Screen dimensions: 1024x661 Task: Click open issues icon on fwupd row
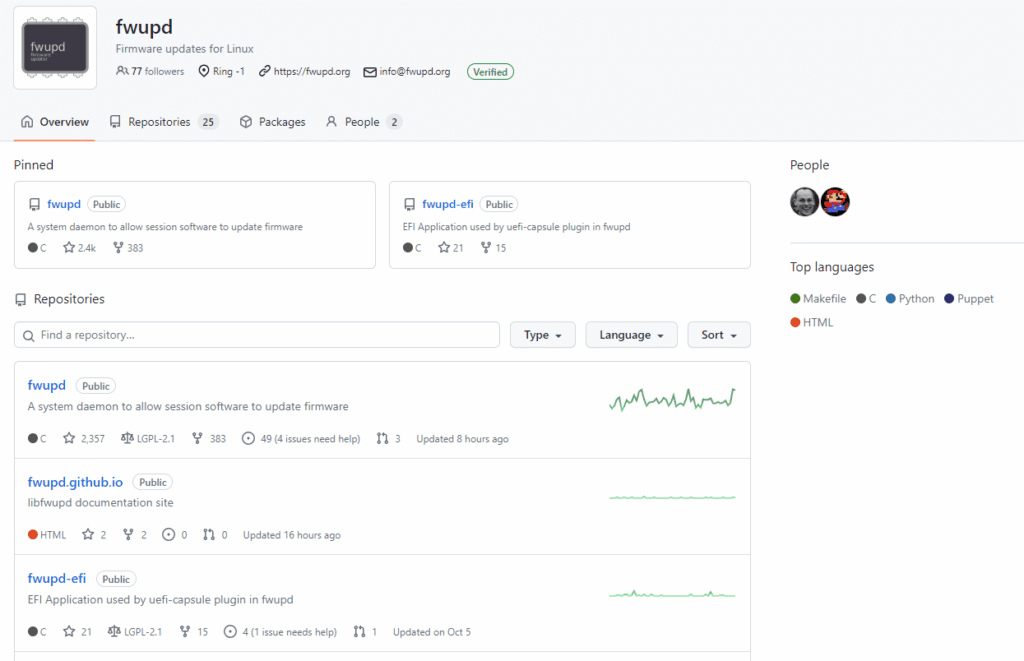[248, 438]
